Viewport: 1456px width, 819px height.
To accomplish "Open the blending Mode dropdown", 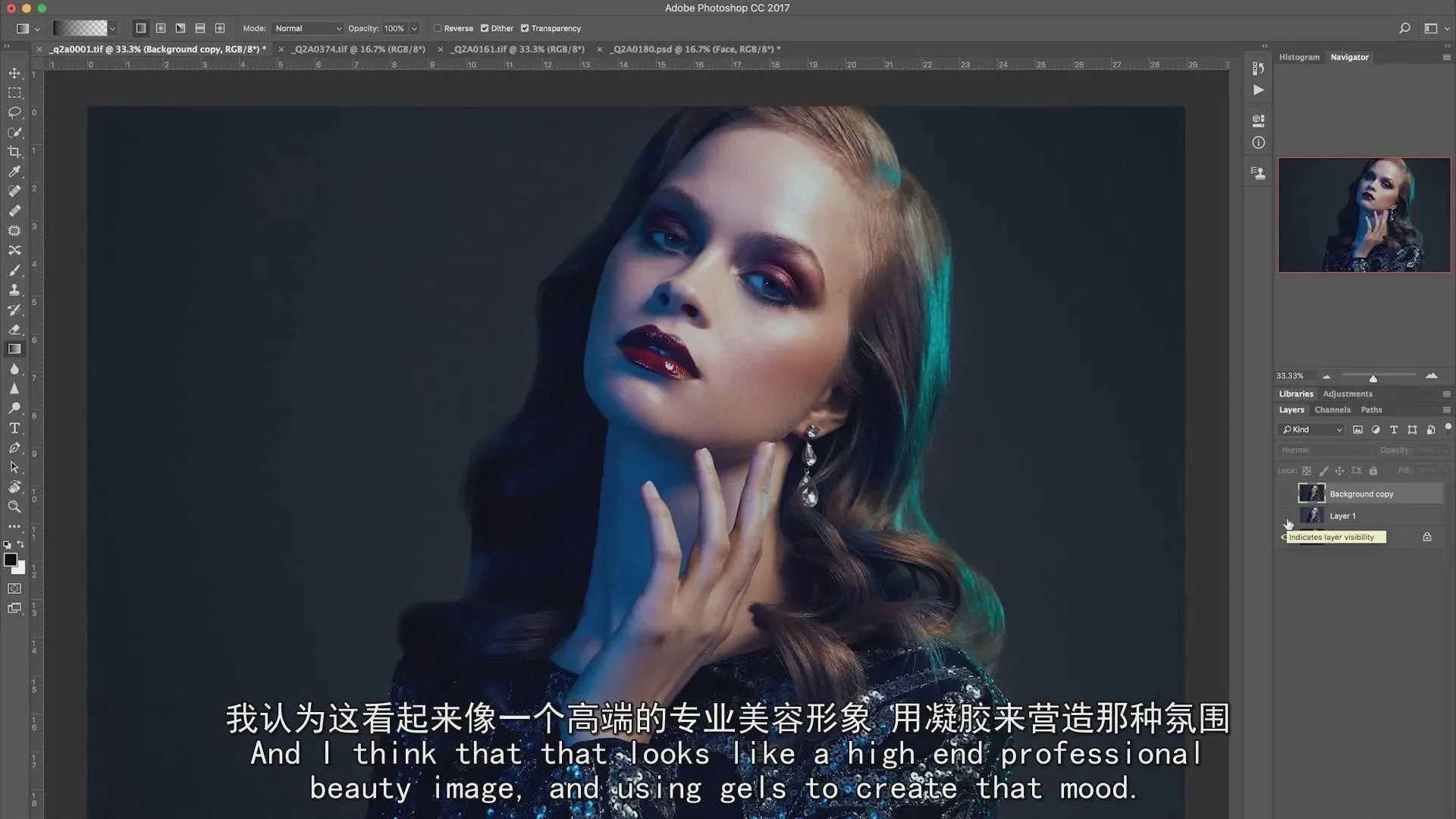I will pos(307,28).
